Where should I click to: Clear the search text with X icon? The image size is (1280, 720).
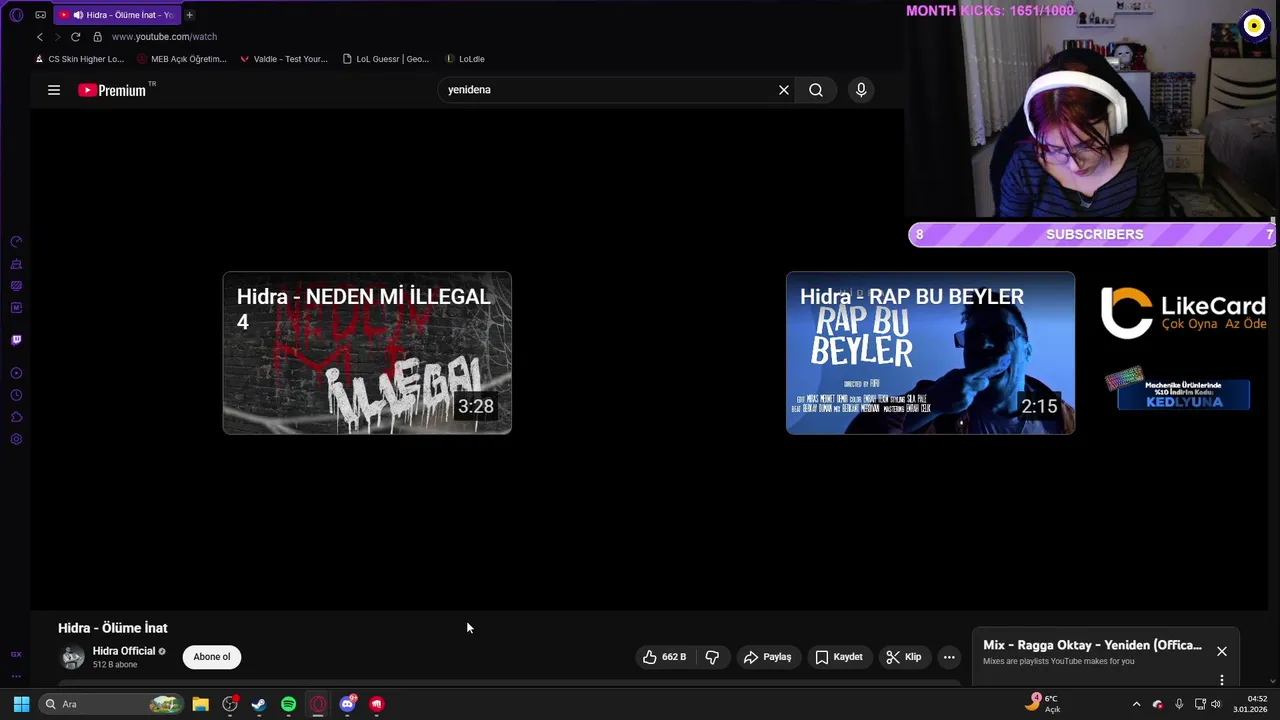[x=784, y=90]
